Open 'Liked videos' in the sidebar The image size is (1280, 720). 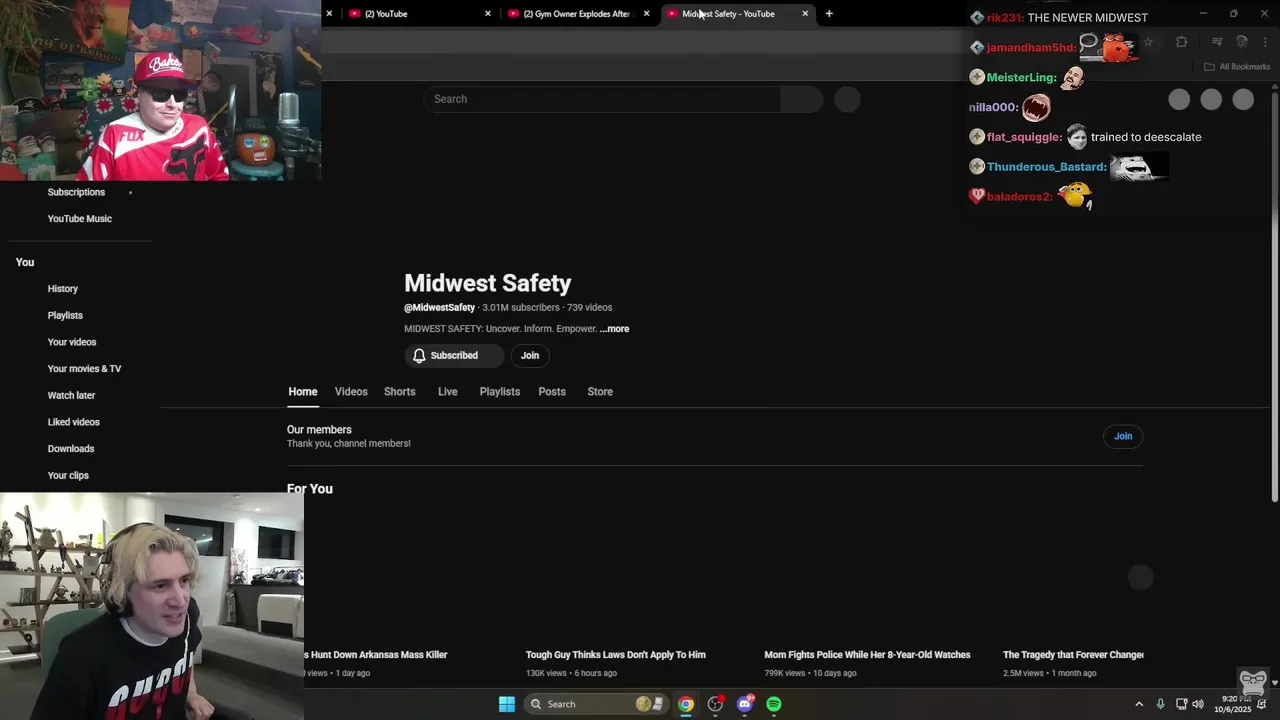coord(74,422)
